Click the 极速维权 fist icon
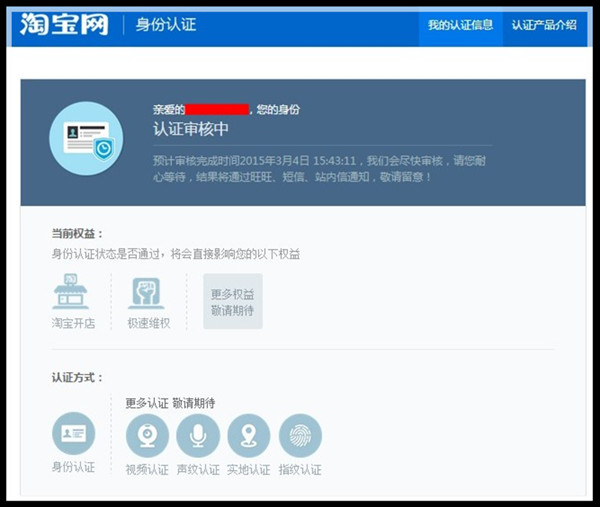The image size is (600, 507). click(x=147, y=293)
